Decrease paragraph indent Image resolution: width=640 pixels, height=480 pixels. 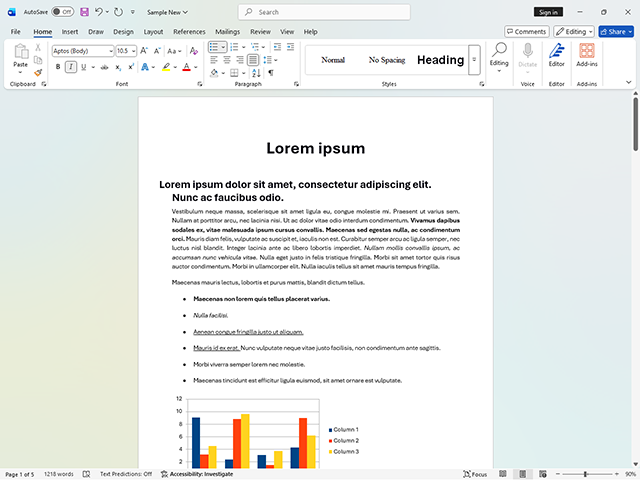278,47
